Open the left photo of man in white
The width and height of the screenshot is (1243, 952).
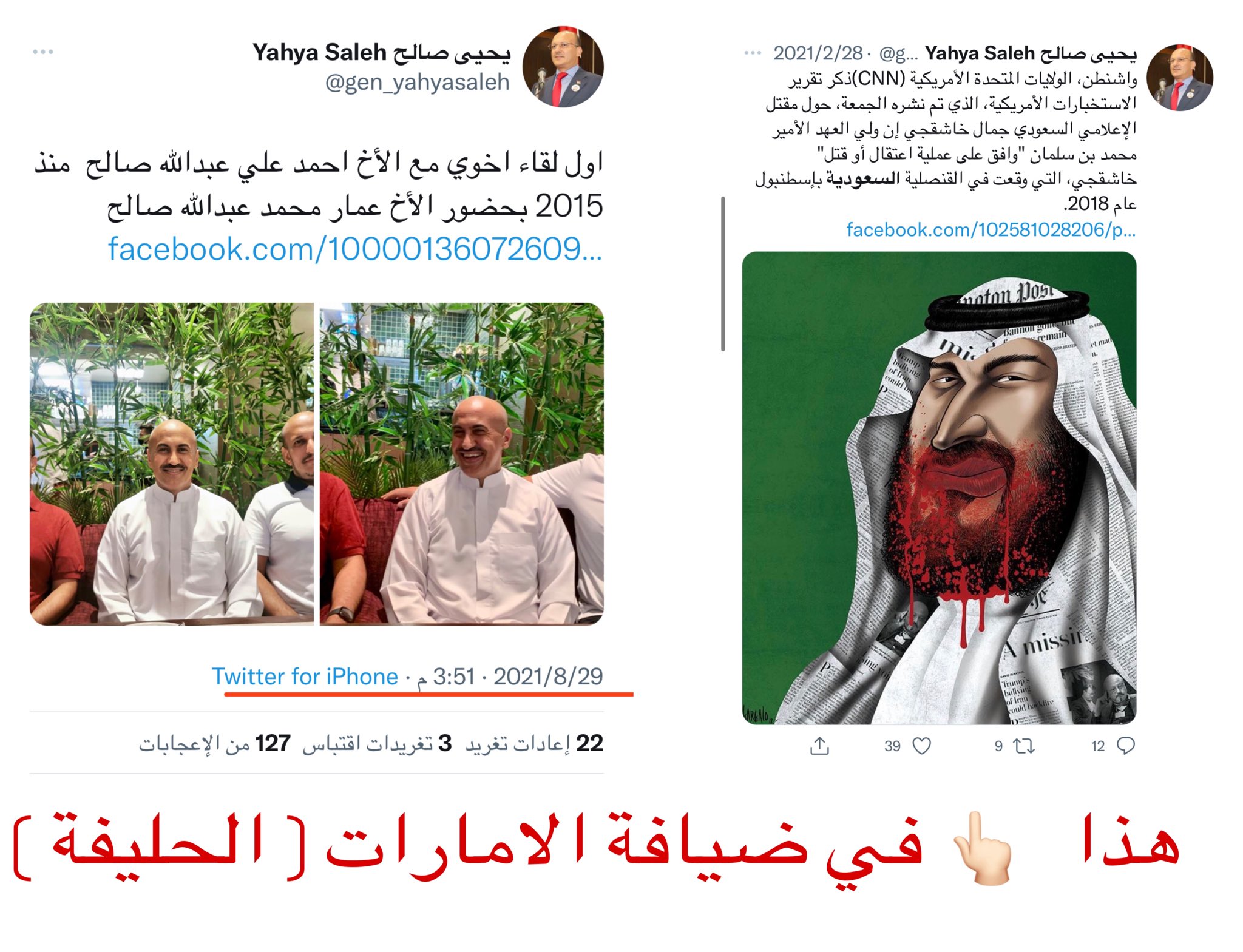click(x=172, y=464)
